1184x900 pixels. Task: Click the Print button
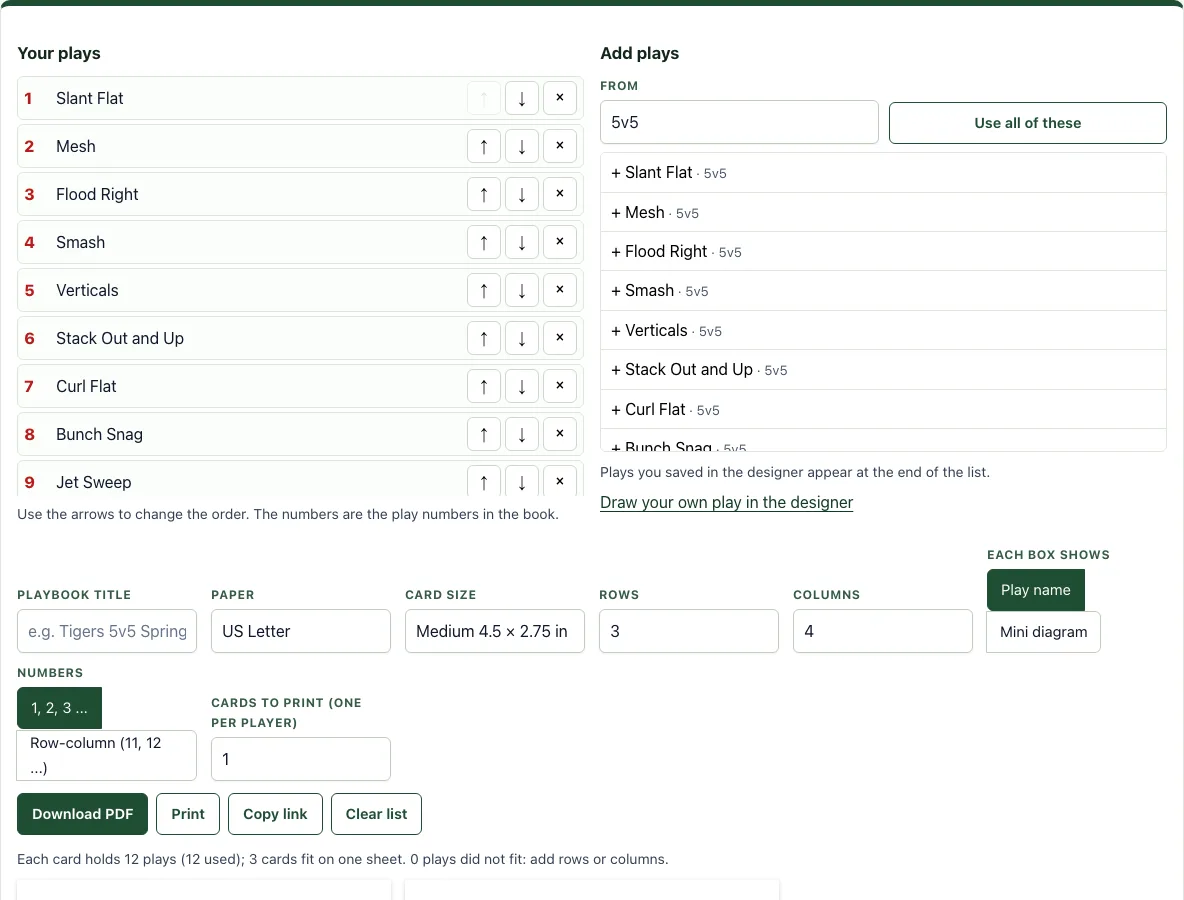coord(188,814)
